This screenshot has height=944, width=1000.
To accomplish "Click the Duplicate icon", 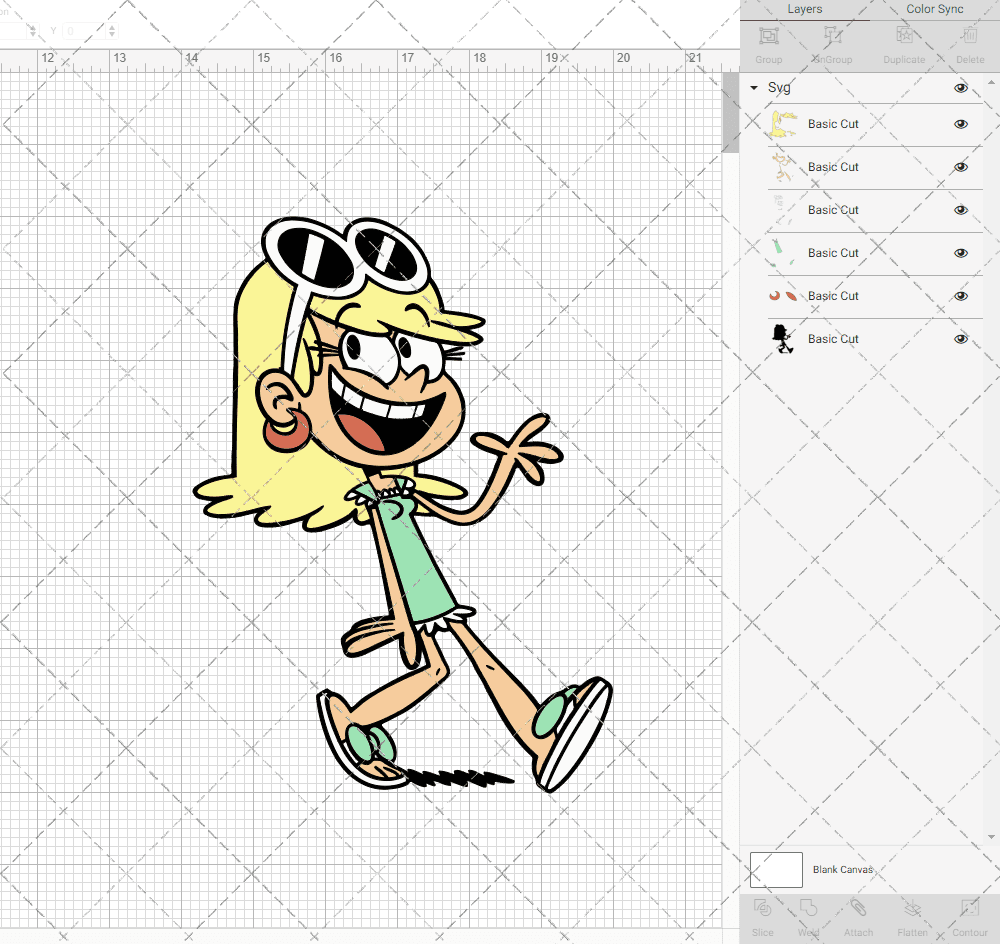I will (x=904, y=36).
